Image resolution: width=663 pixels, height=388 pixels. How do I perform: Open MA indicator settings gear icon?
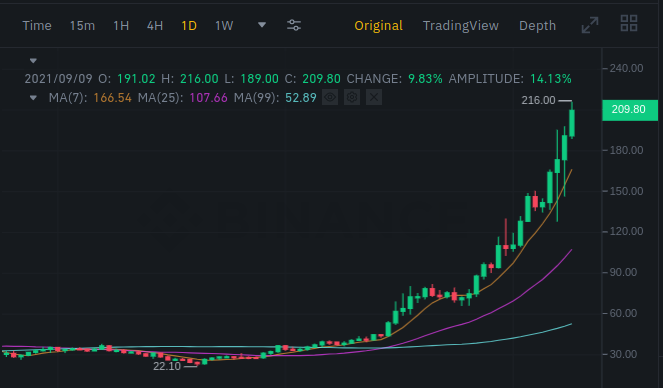[x=352, y=98]
